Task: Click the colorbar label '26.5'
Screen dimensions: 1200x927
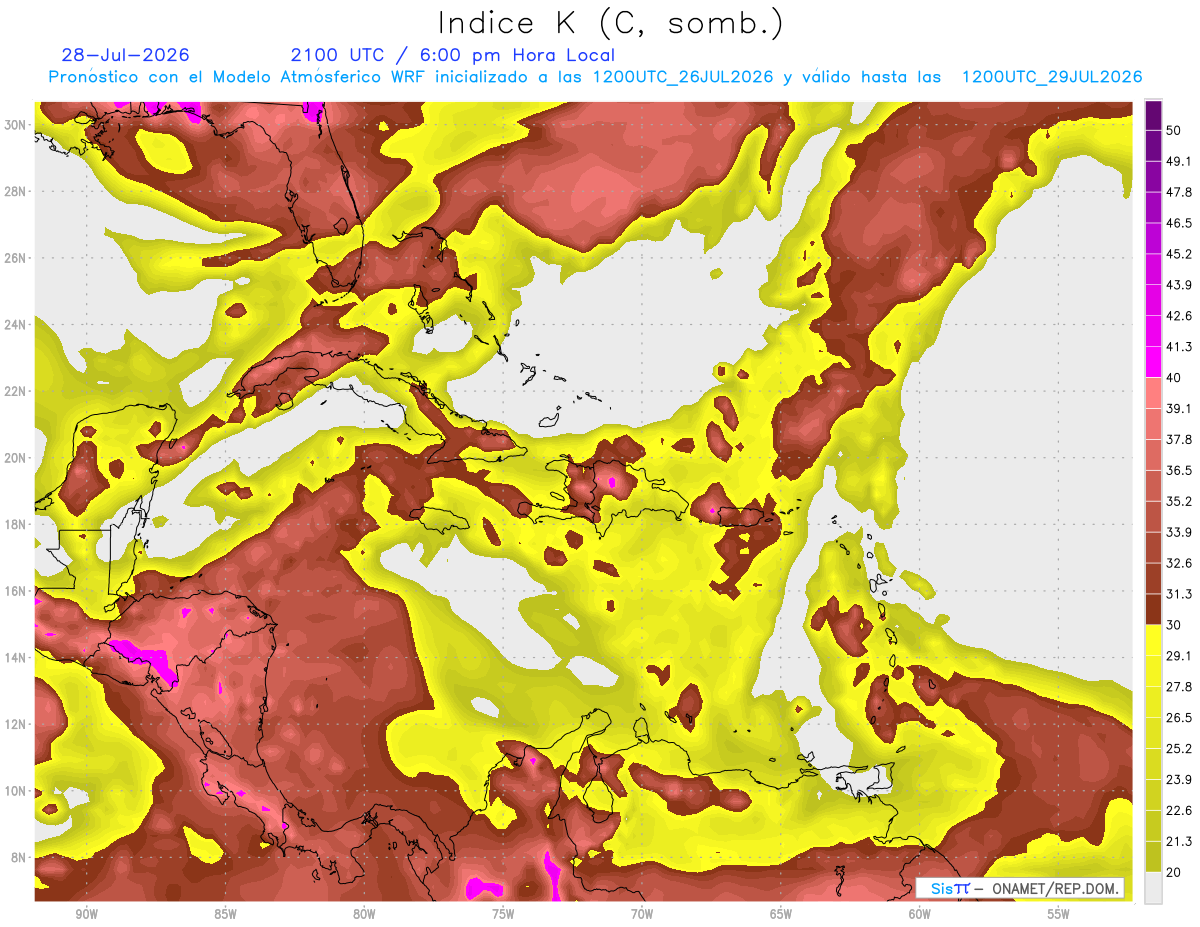Action: tap(1179, 718)
